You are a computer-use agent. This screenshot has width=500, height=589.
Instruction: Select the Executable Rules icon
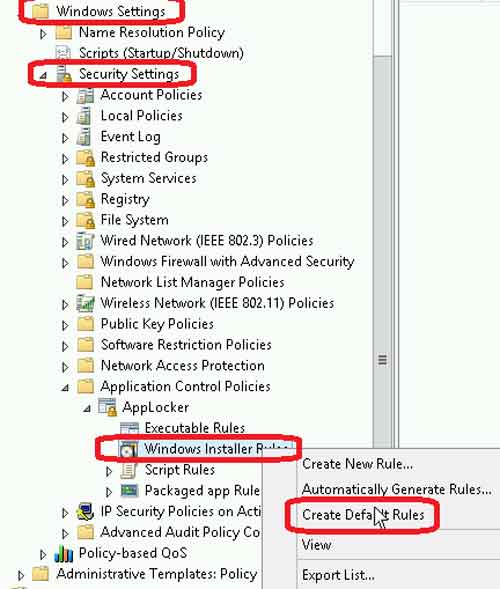[x=129, y=428]
